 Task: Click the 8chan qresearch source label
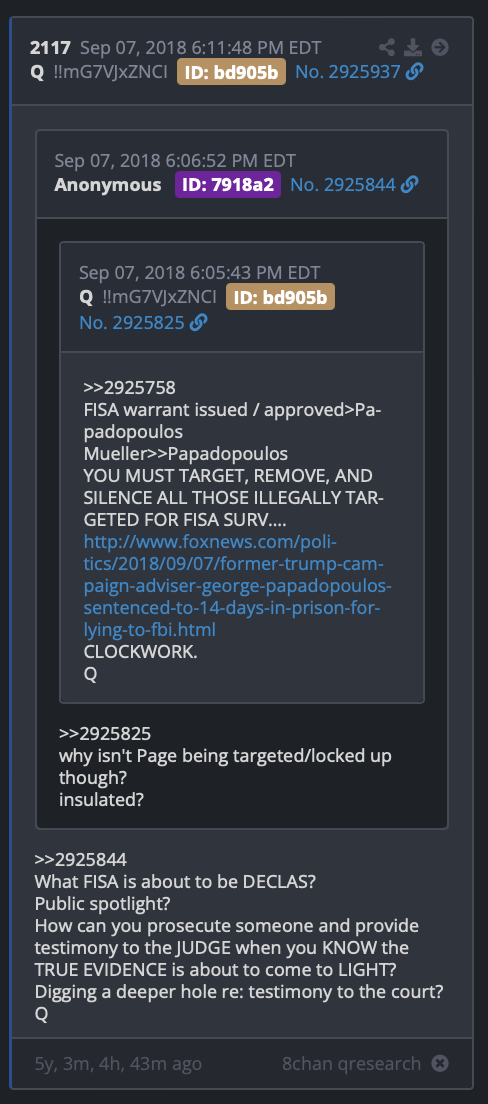(x=351, y=1063)
